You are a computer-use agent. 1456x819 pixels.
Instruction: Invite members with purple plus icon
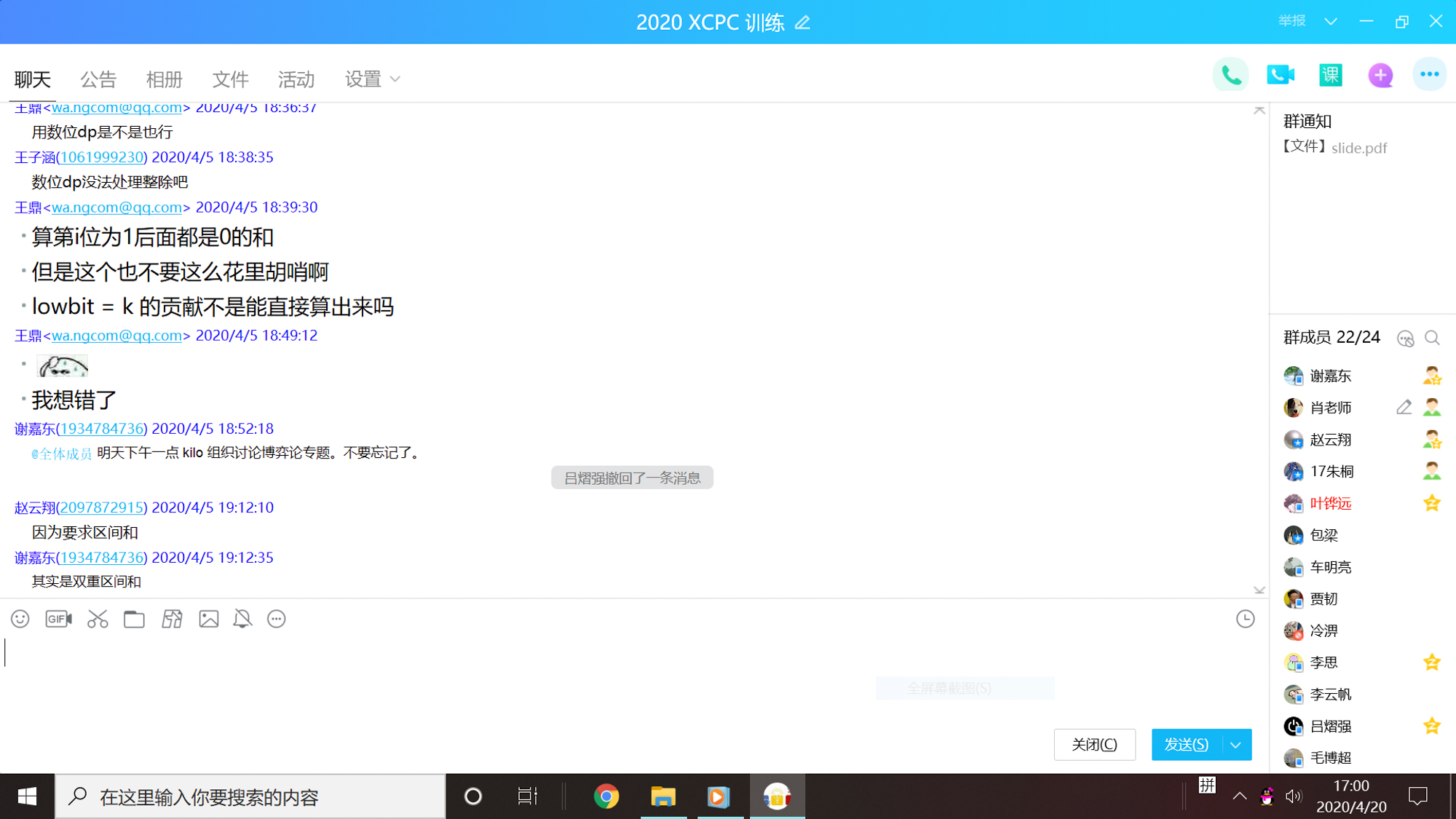coord(1380,75)
